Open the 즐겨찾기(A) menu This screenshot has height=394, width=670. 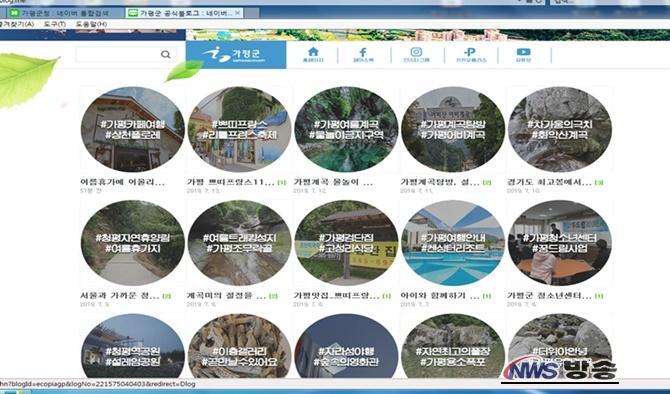tap(16, 24)
